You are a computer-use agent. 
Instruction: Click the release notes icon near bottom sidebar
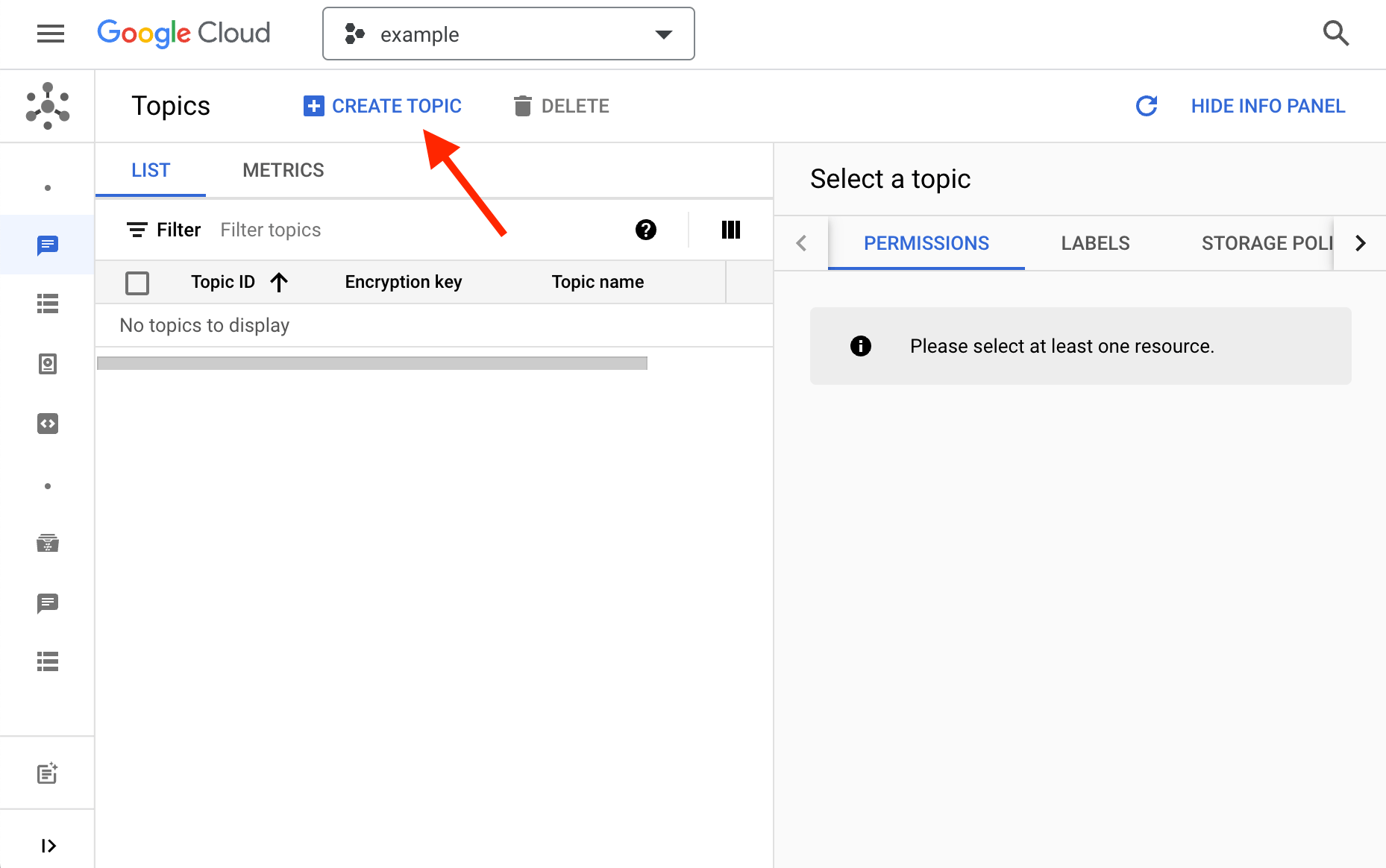47,773
